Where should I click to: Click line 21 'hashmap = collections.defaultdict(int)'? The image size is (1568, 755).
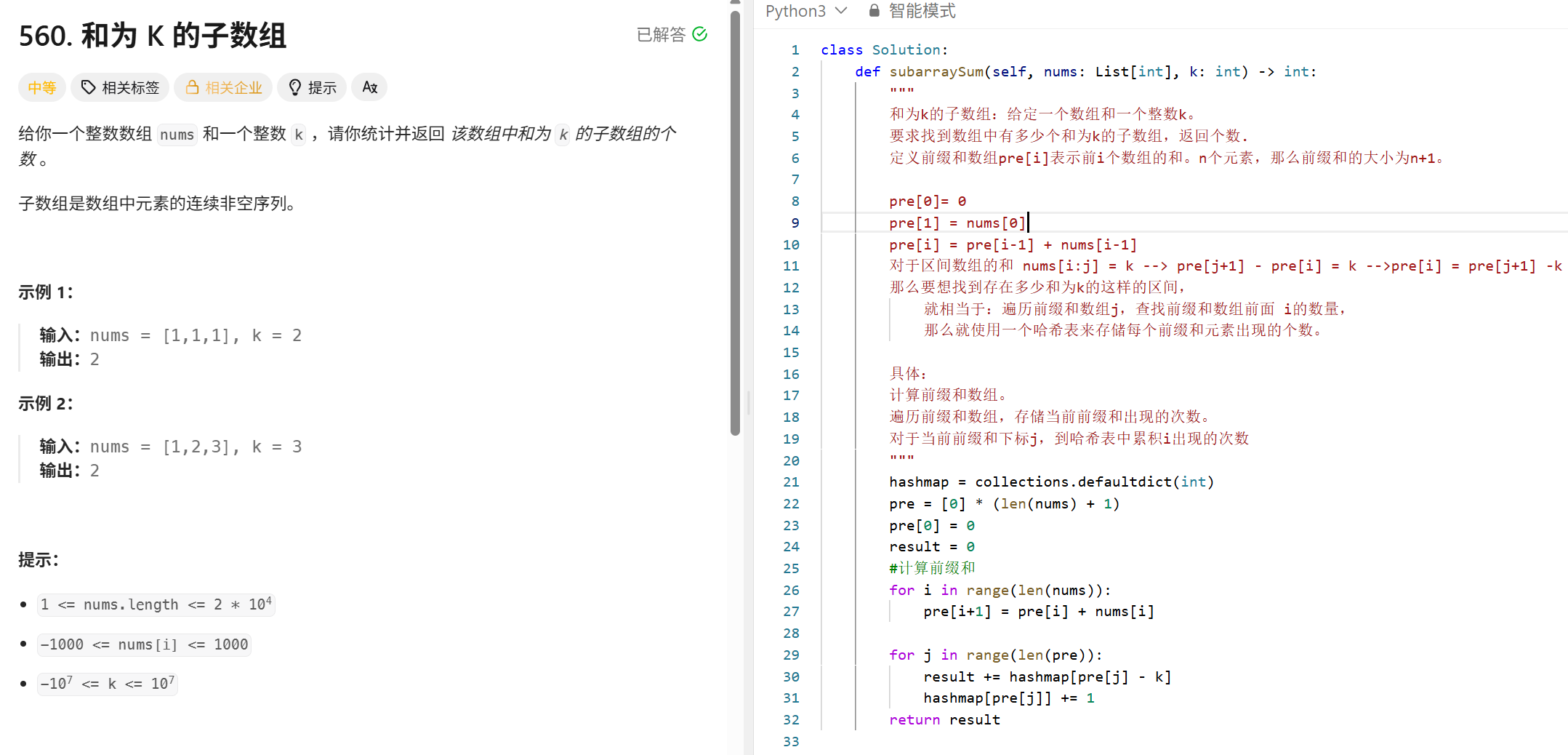[1051, 482]
